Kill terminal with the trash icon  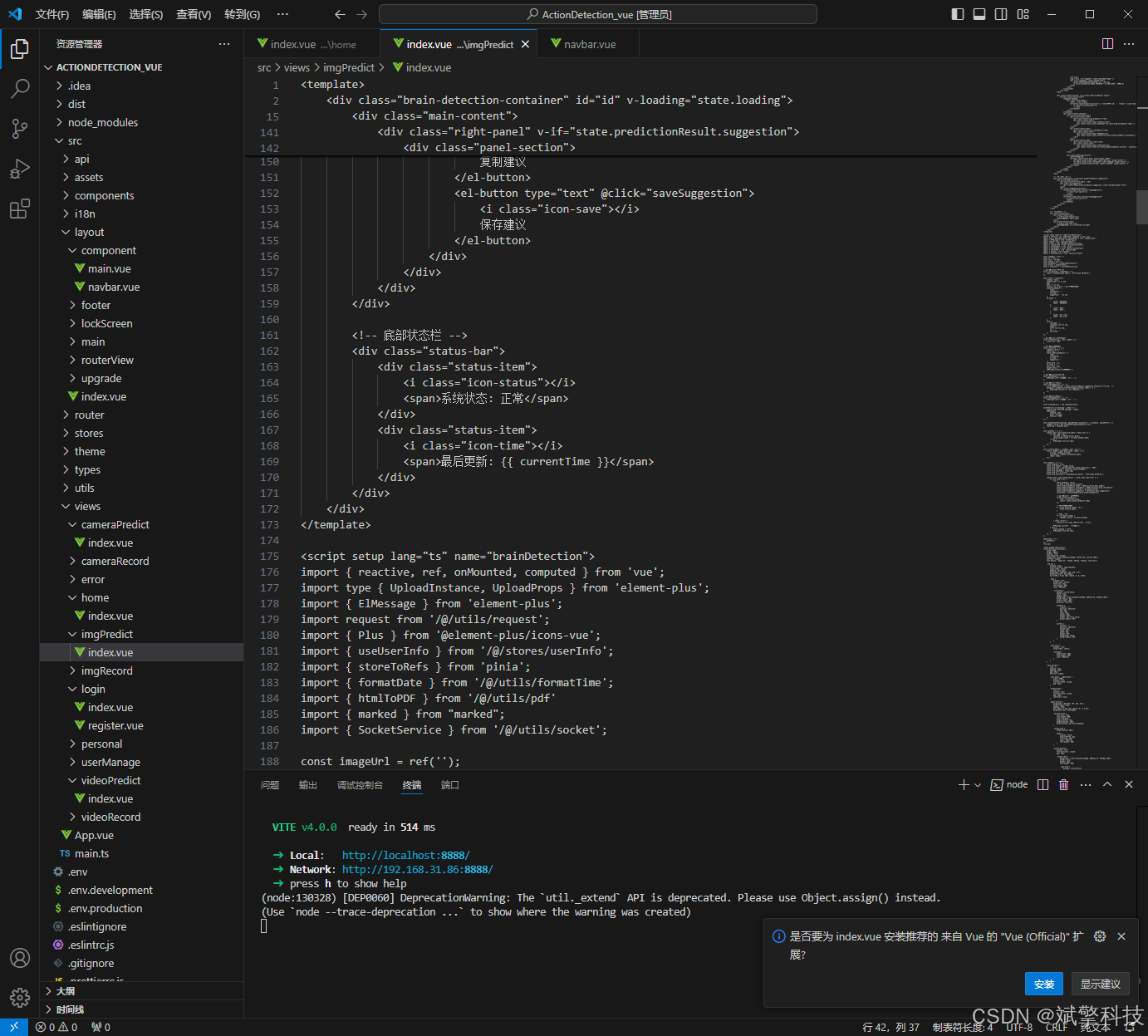1063,784
